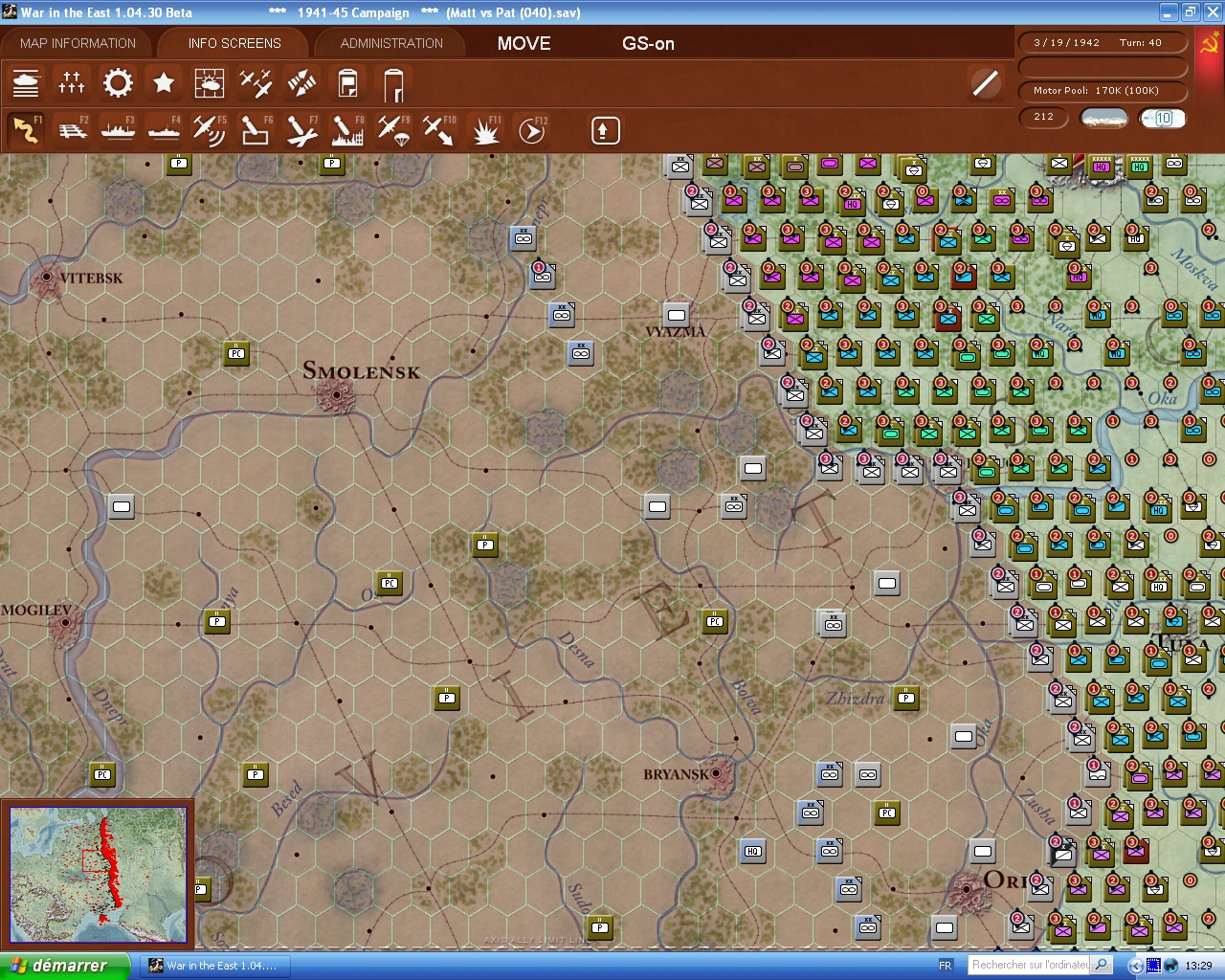Viewport: 1225px width, 980px height.
Task: Select the F10 air transfer mode
Action: point(439,130)
